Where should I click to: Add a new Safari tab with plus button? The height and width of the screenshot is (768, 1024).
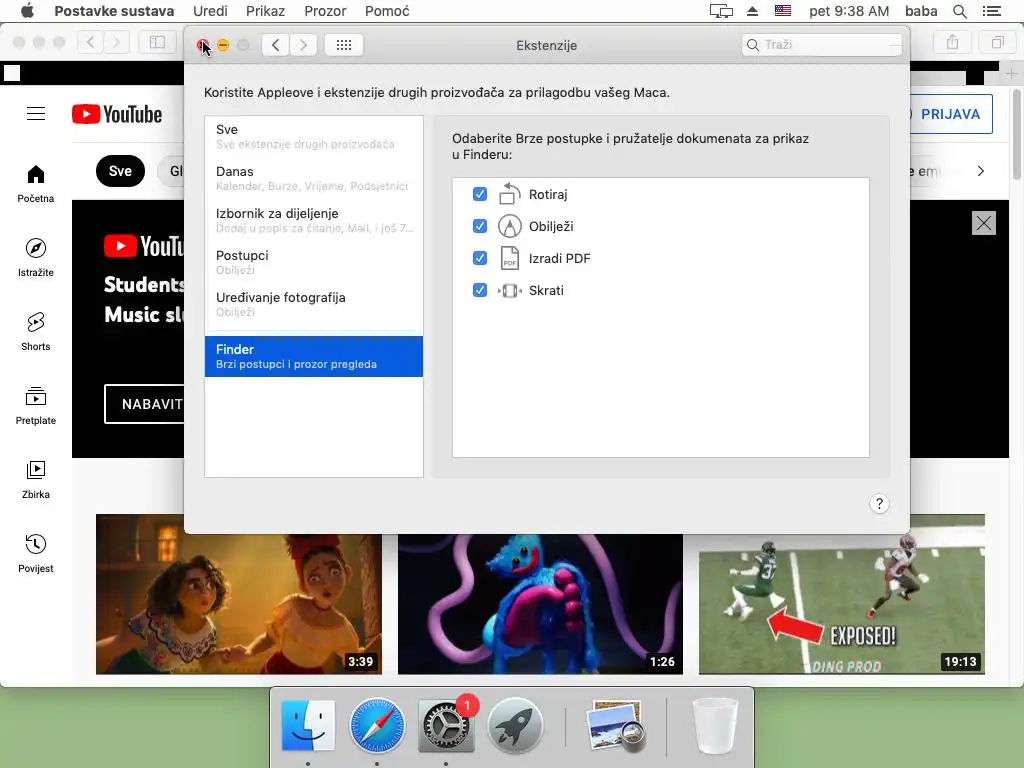point(1011,73)
